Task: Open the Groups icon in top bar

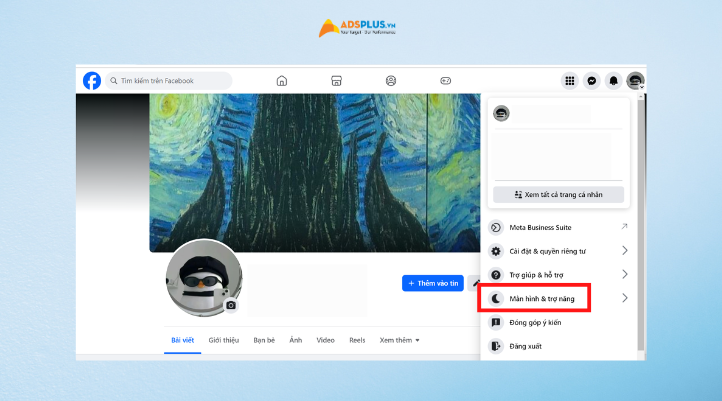Action: click(391, 81)
